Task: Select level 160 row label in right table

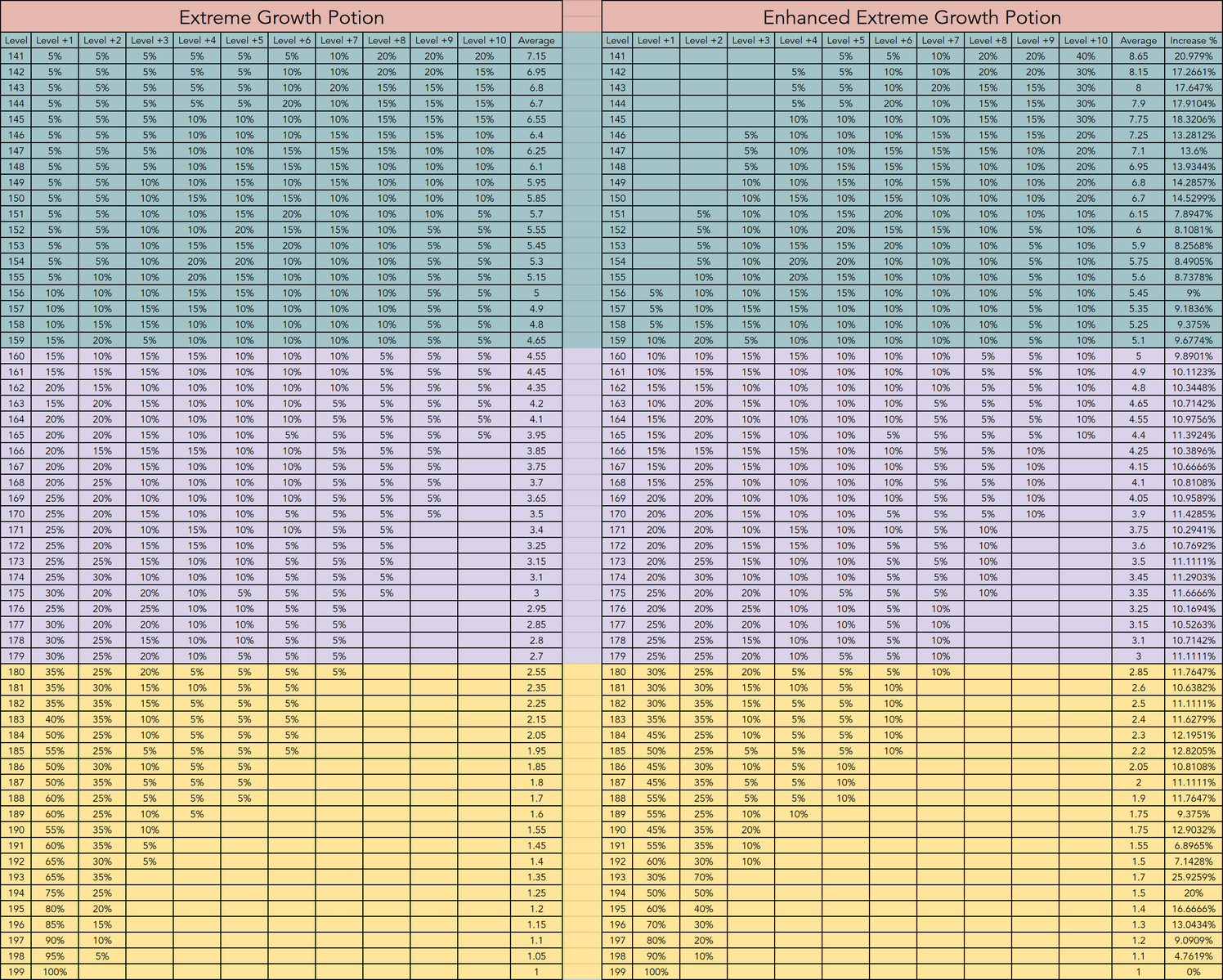Action: pos(616,356)
